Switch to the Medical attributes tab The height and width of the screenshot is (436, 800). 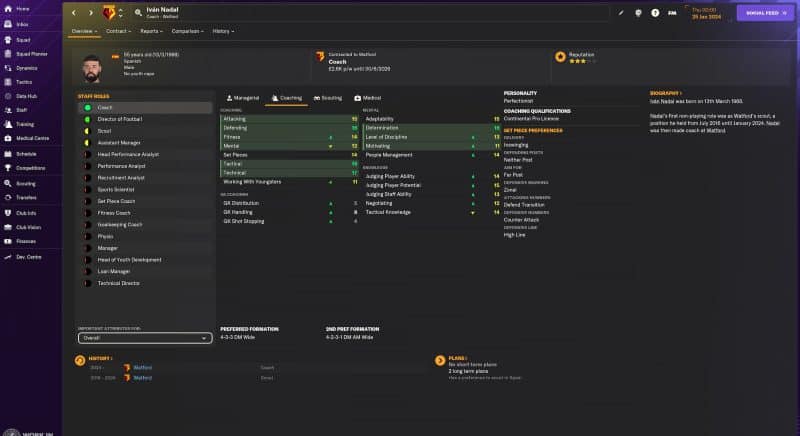coord(368,98)
